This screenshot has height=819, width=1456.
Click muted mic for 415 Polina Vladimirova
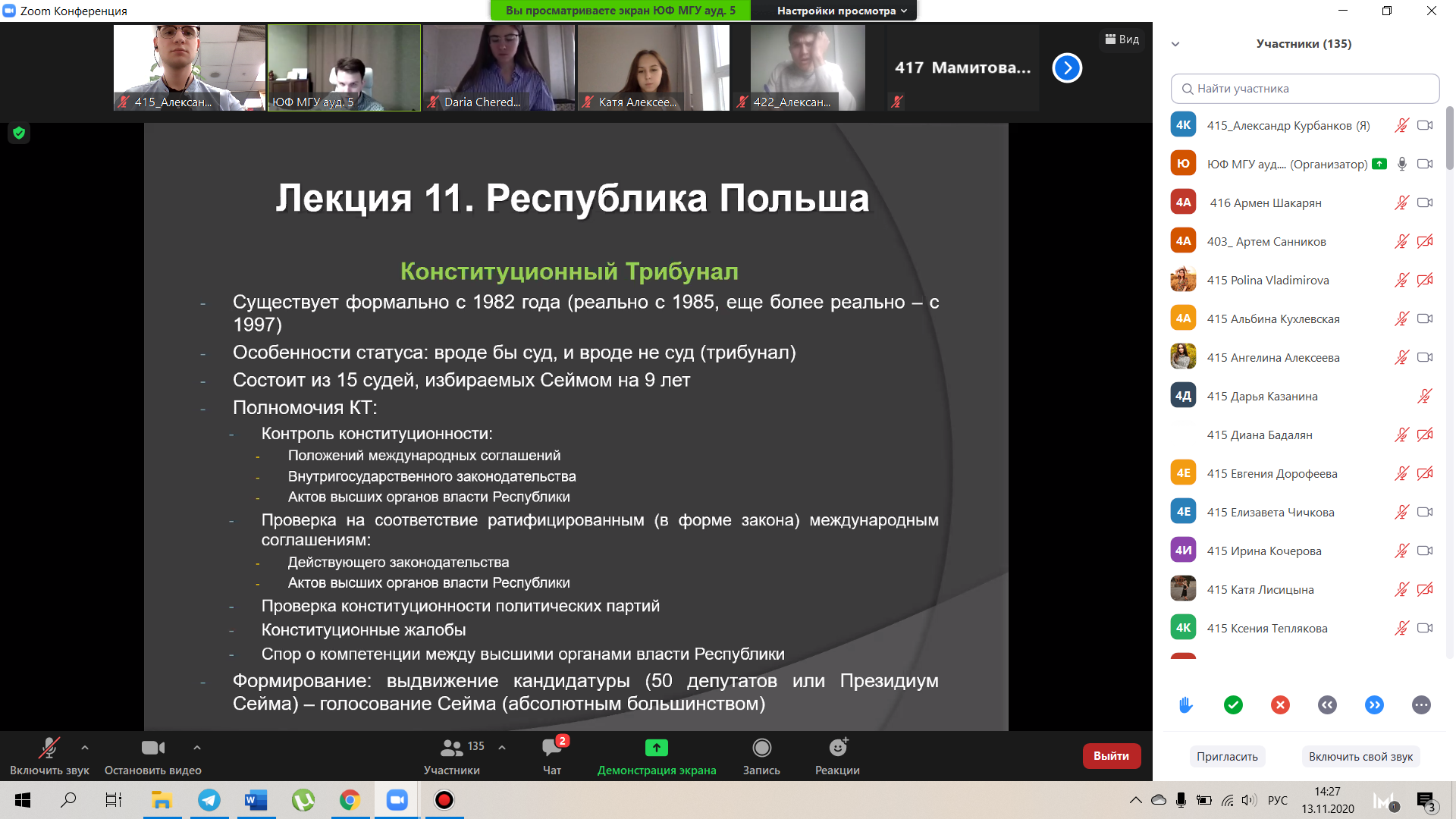(1401, 280)
